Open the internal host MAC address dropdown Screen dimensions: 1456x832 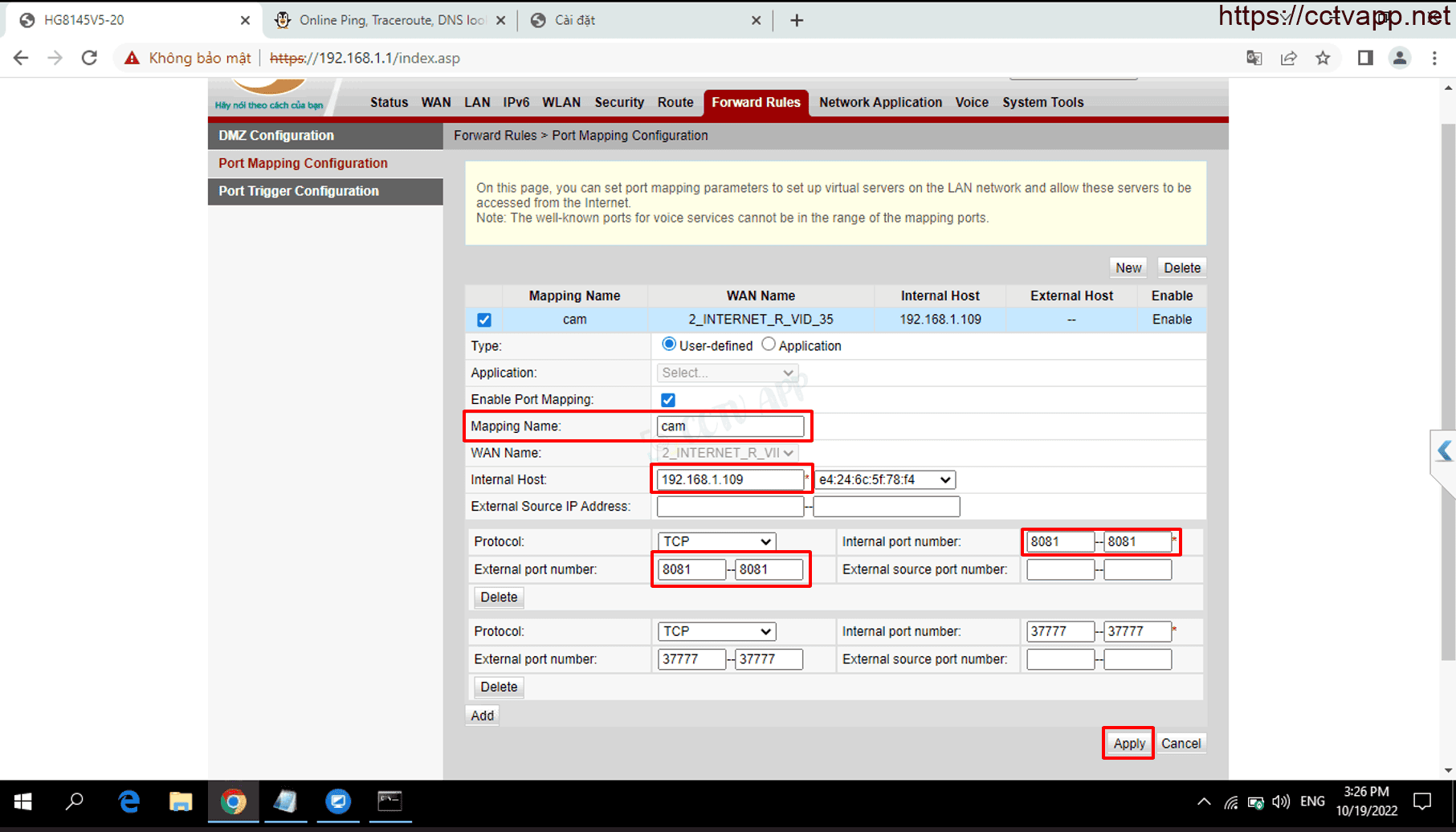click(x=884, y=479)
